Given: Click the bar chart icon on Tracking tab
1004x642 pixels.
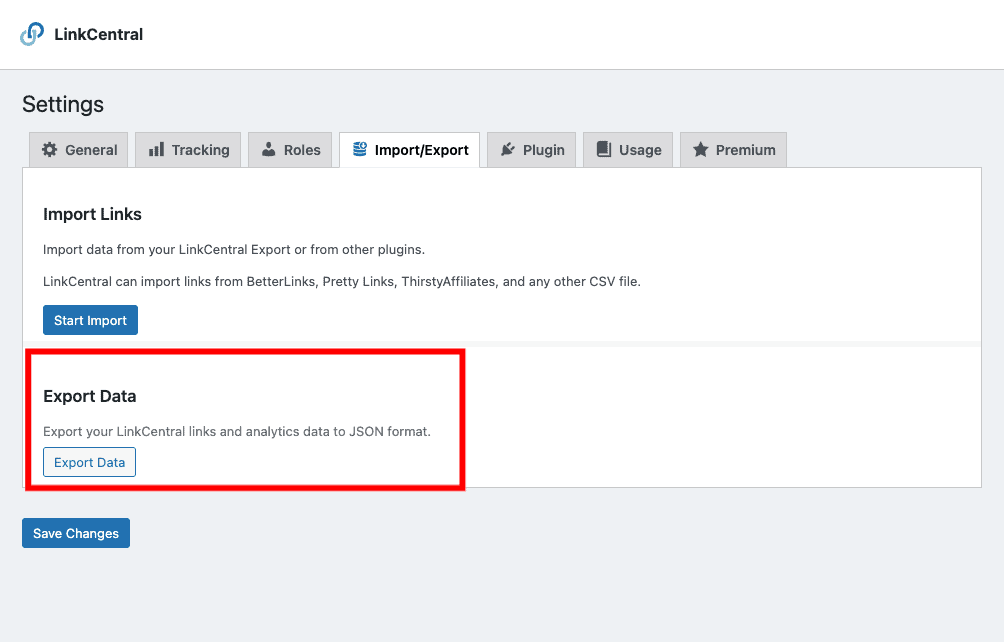Looking at the screenshot, I should click(156, 150).
